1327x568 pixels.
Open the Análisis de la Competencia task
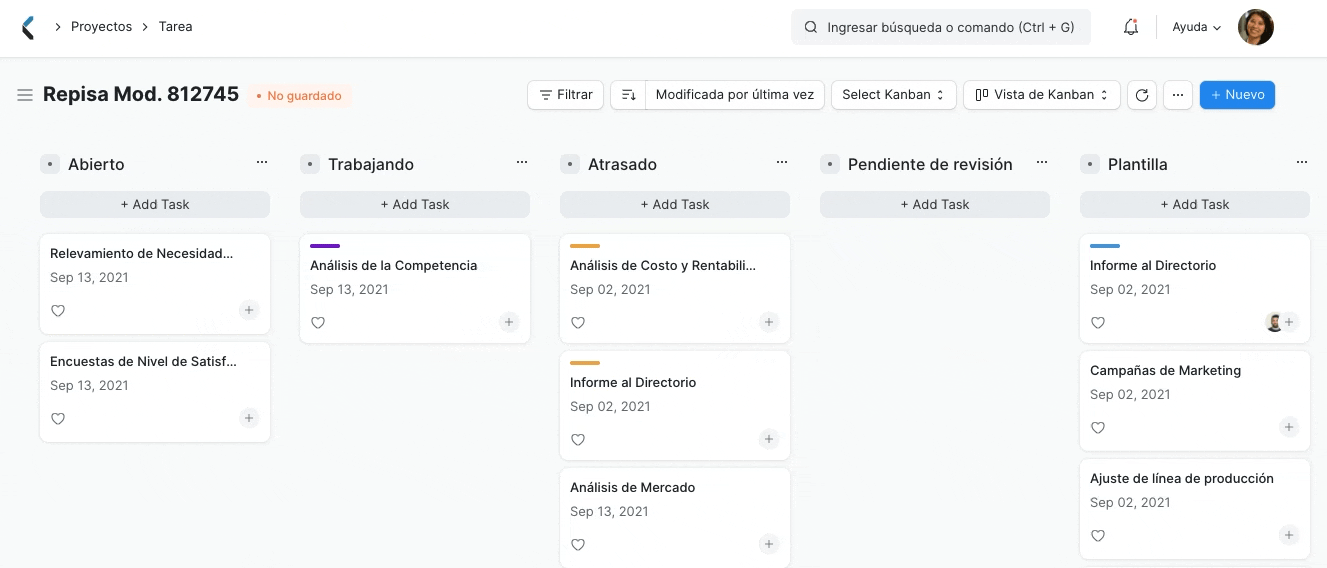coord(393,266)
